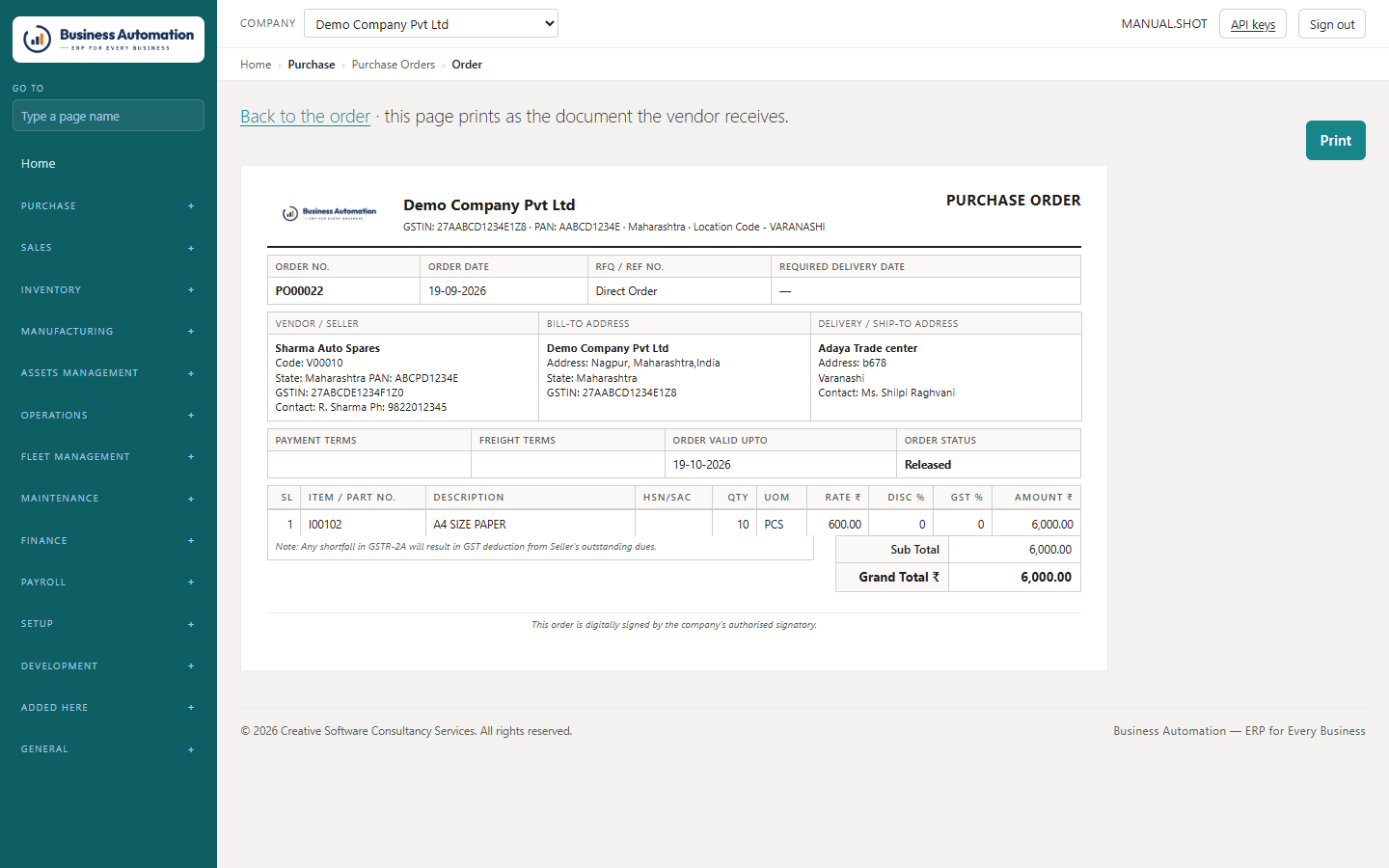Open Purchase Orders in the breadcrumb
1389x868 pixels.
394,65
